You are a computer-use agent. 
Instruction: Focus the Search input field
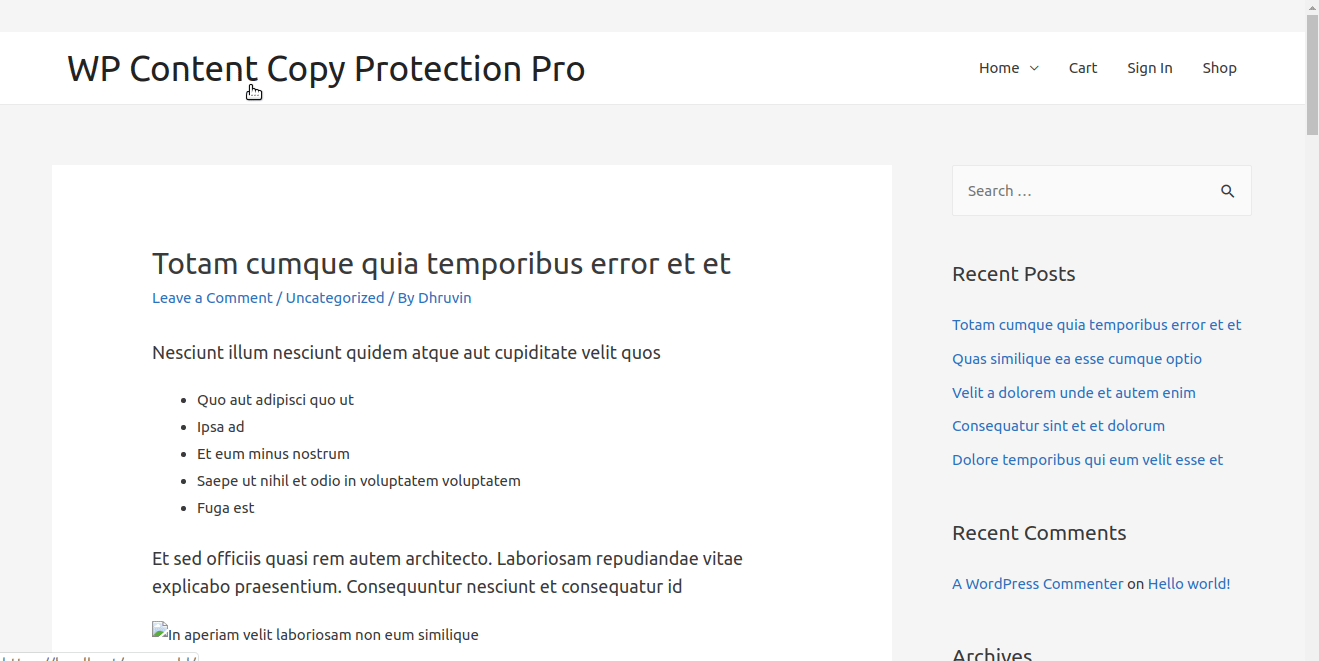point(1085,191)
